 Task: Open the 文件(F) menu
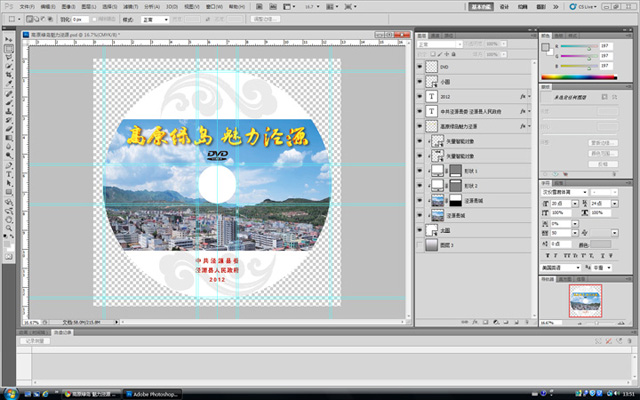tap(26, 5)
